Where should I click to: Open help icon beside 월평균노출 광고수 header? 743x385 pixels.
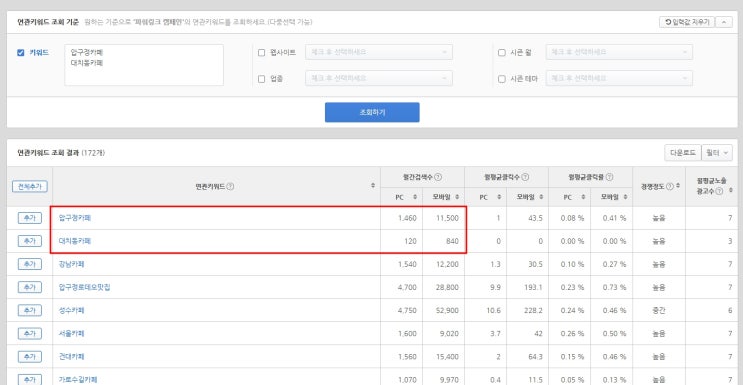pos(719,191)
